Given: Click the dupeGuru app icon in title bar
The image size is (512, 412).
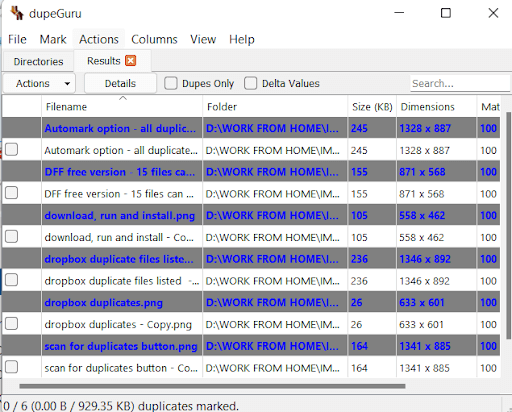Looking at the screenshot, I should coord(17,13).
